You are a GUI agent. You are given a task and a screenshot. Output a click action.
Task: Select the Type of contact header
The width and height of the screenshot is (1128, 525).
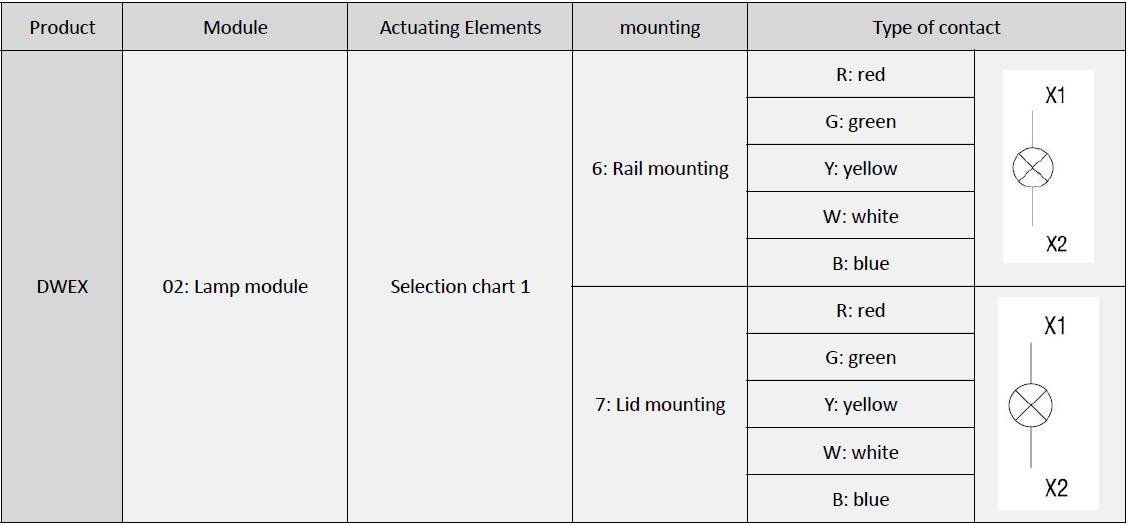(x=936, y=27)
